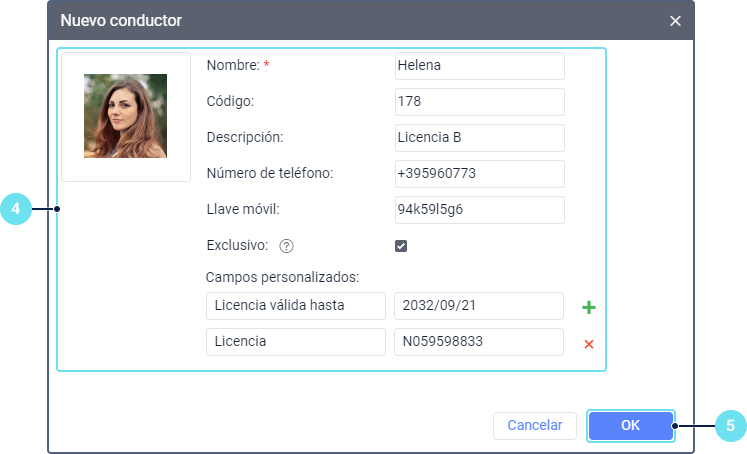Click the green plus to add custom field

point(589,307)
